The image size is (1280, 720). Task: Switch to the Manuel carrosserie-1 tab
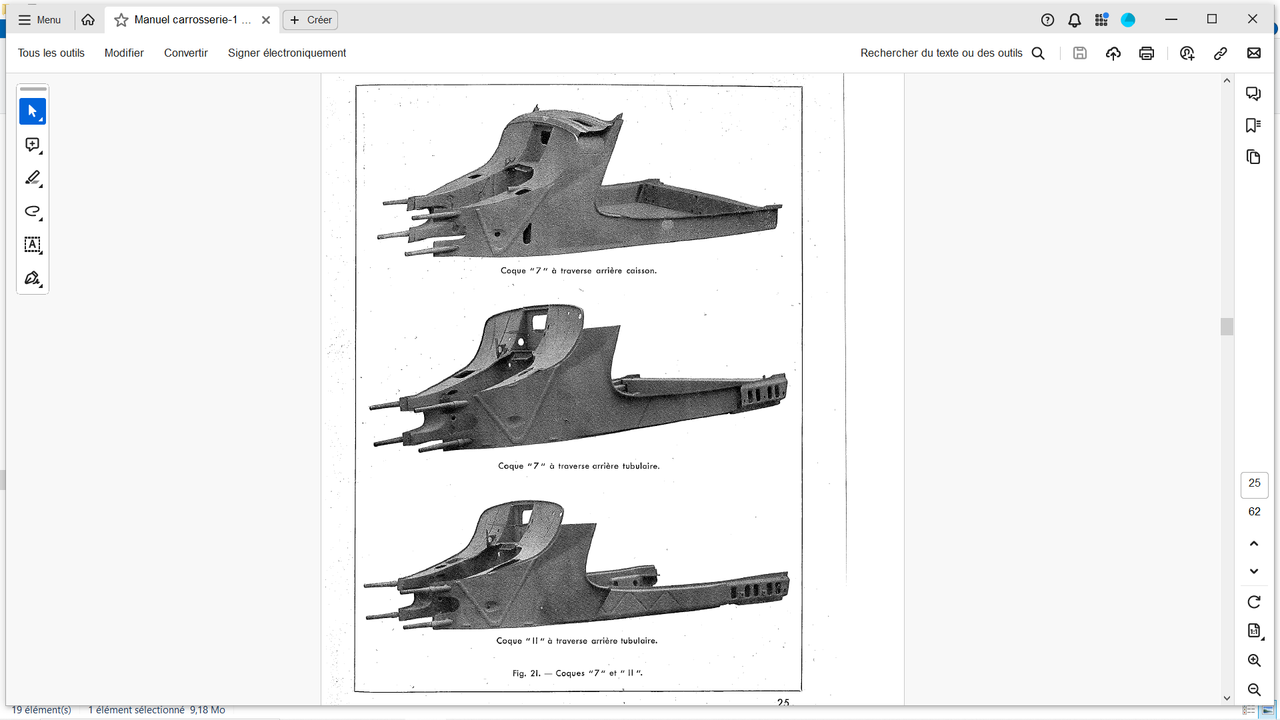pos(192,20)
